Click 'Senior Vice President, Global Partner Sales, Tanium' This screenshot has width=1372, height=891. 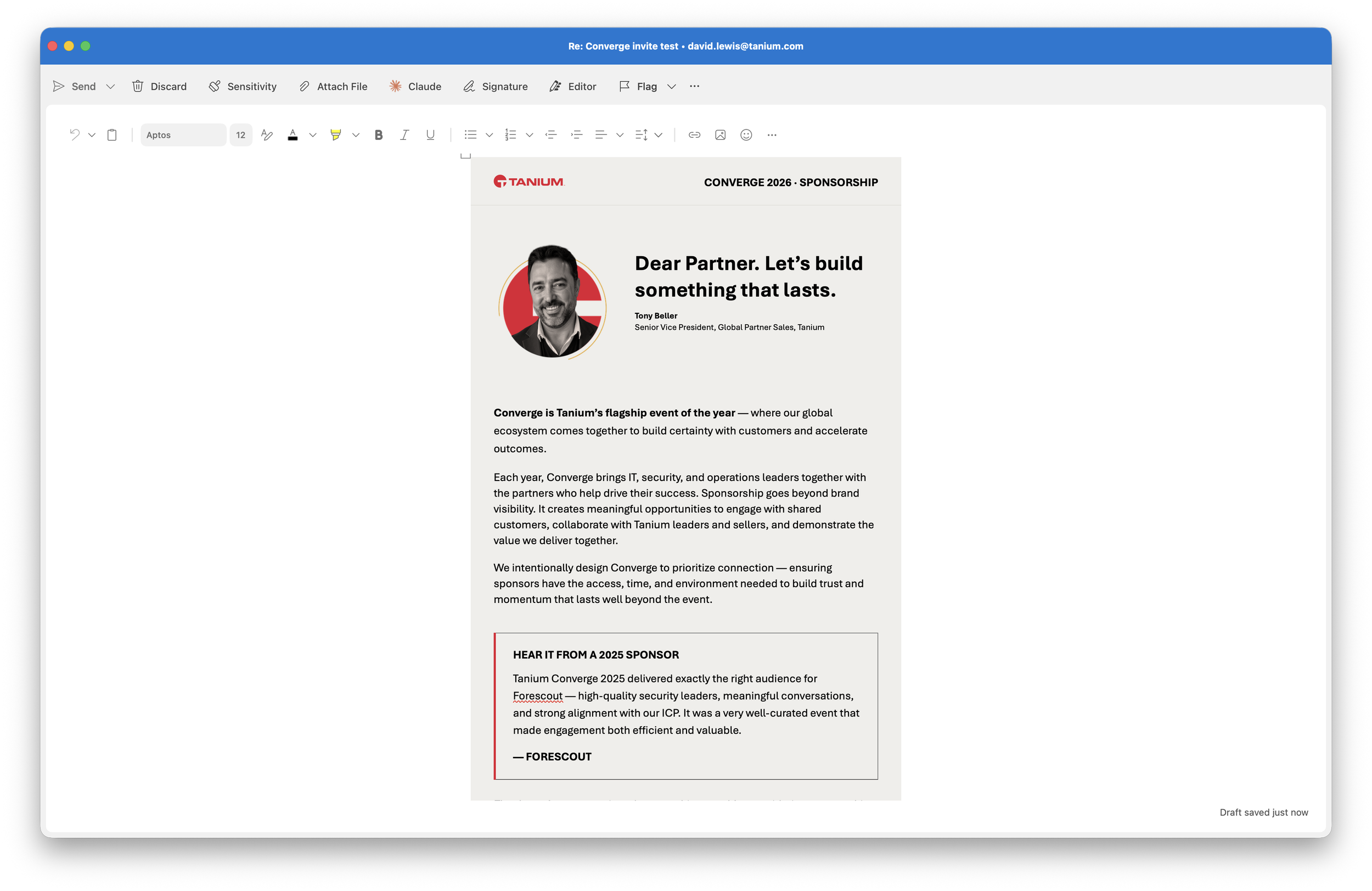(x=729, y=328)
